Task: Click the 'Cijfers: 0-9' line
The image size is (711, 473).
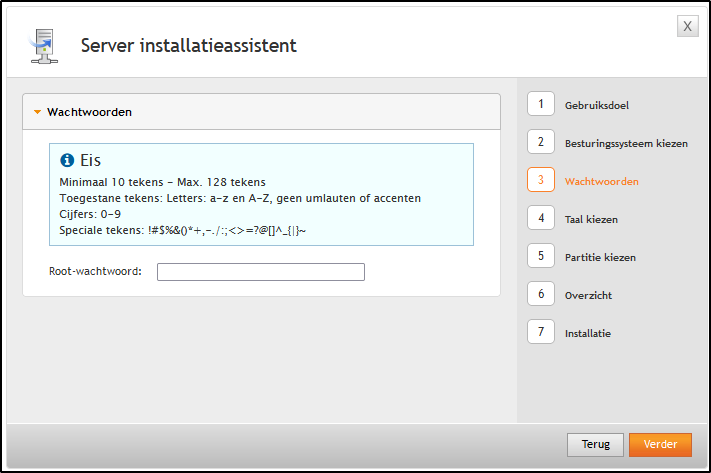Action: click(90, 214)
